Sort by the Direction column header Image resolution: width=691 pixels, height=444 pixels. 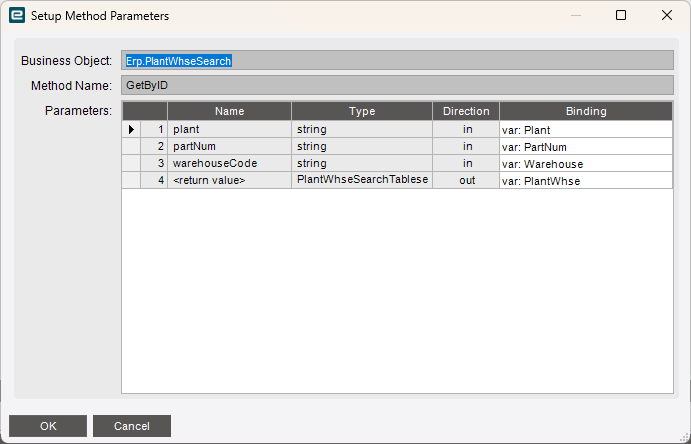click(466, 111)
